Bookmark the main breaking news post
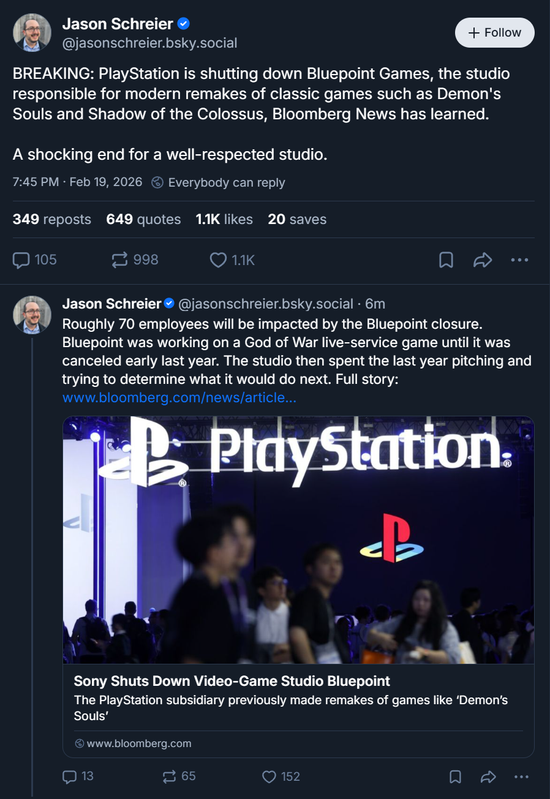550x799 pixels. tap(446, 260)
